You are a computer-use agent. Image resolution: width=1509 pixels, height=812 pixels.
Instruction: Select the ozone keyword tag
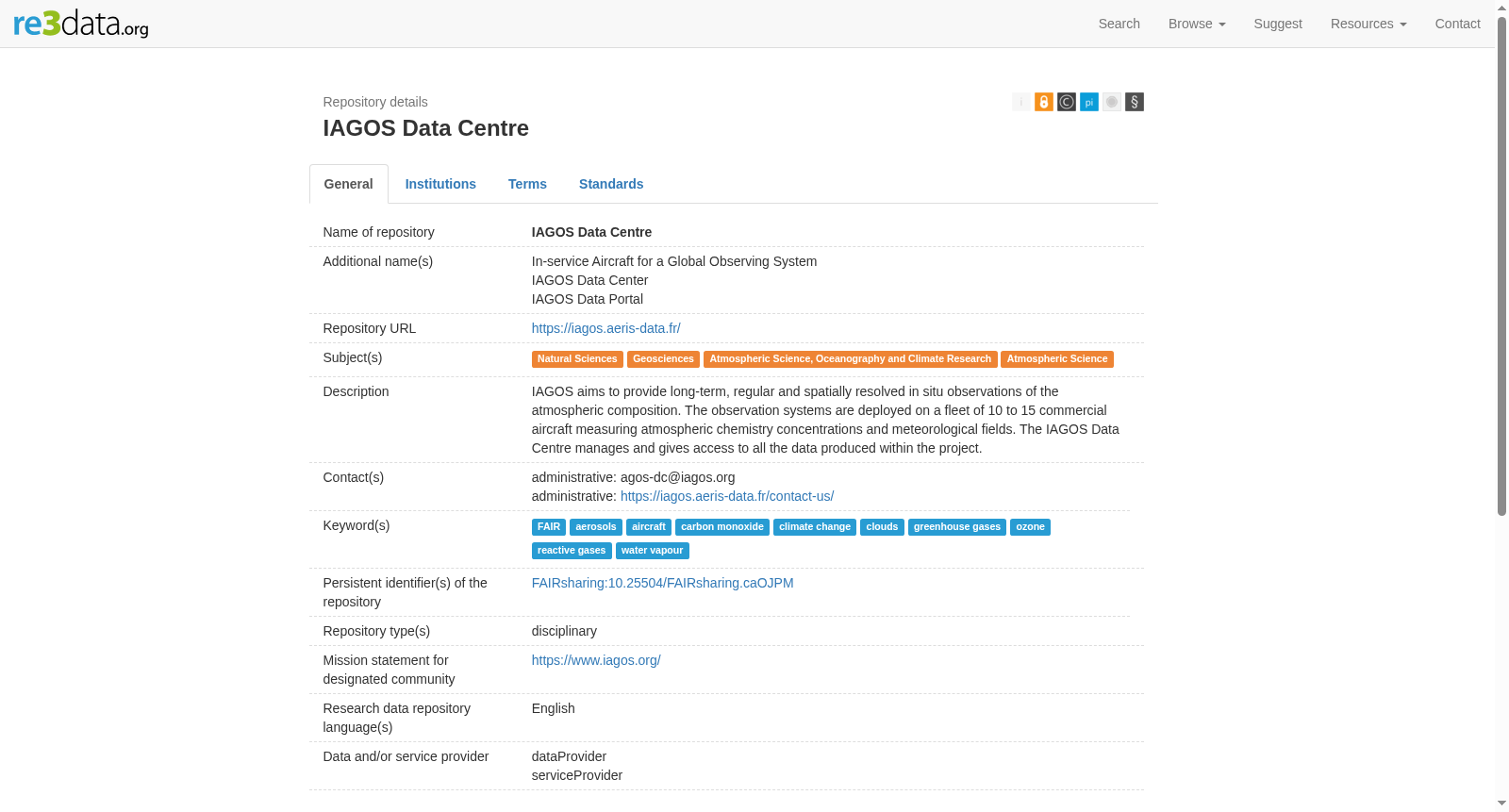point(1030,527)
